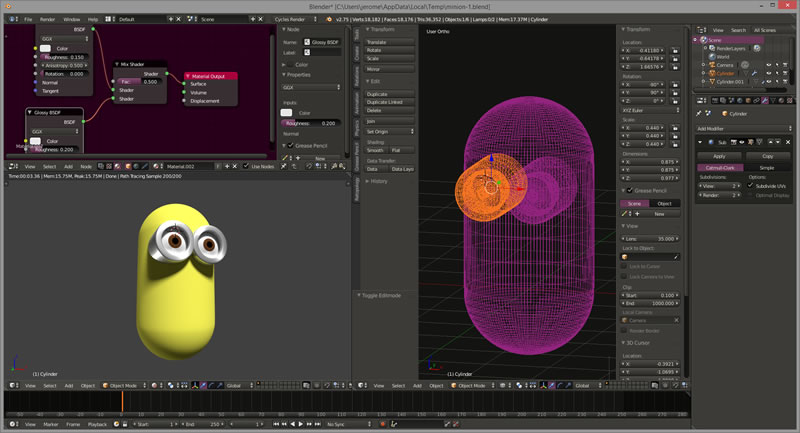Screen dimensions: 800x433
Task: Click the Smooth shading button
Action: pyautogui.click(x=377, y=150)
